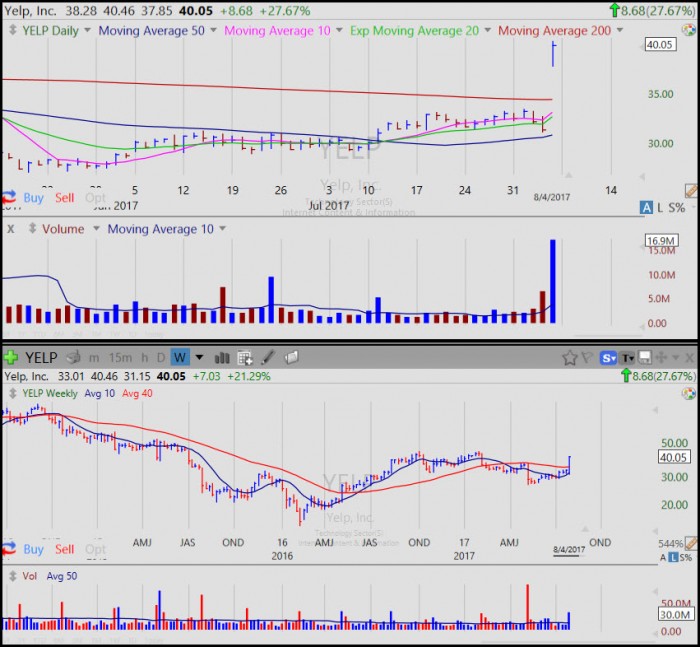Image resolution: width=700 pixels, height=647 pixels.
Task: Click orange drawing ruler icon on daily chart
Action: 691,191
